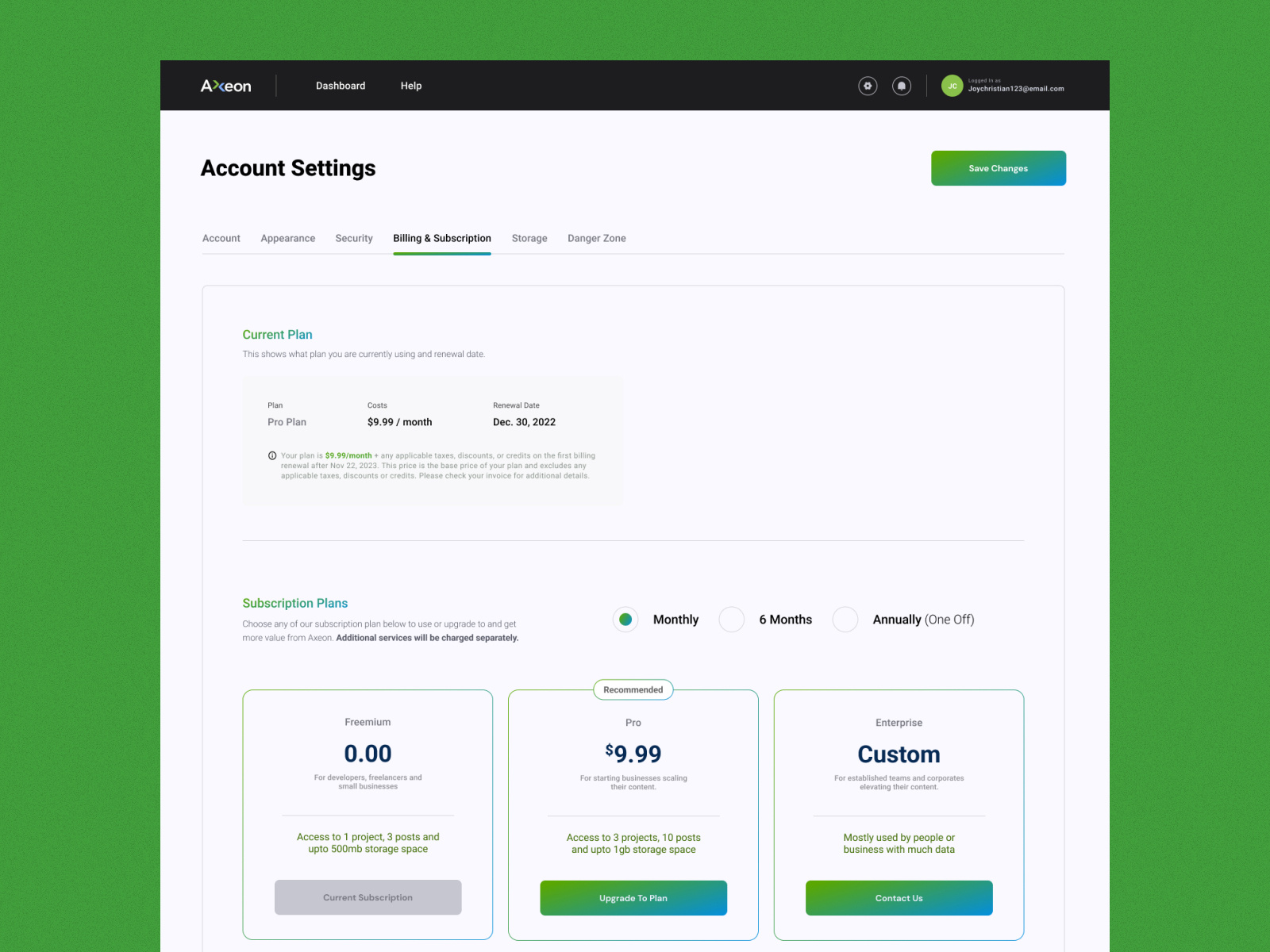Click Contact Us on the Enterprise plan
This screenshot has height=952, width=1270.
pyautogui.click(x=899, y=898)
